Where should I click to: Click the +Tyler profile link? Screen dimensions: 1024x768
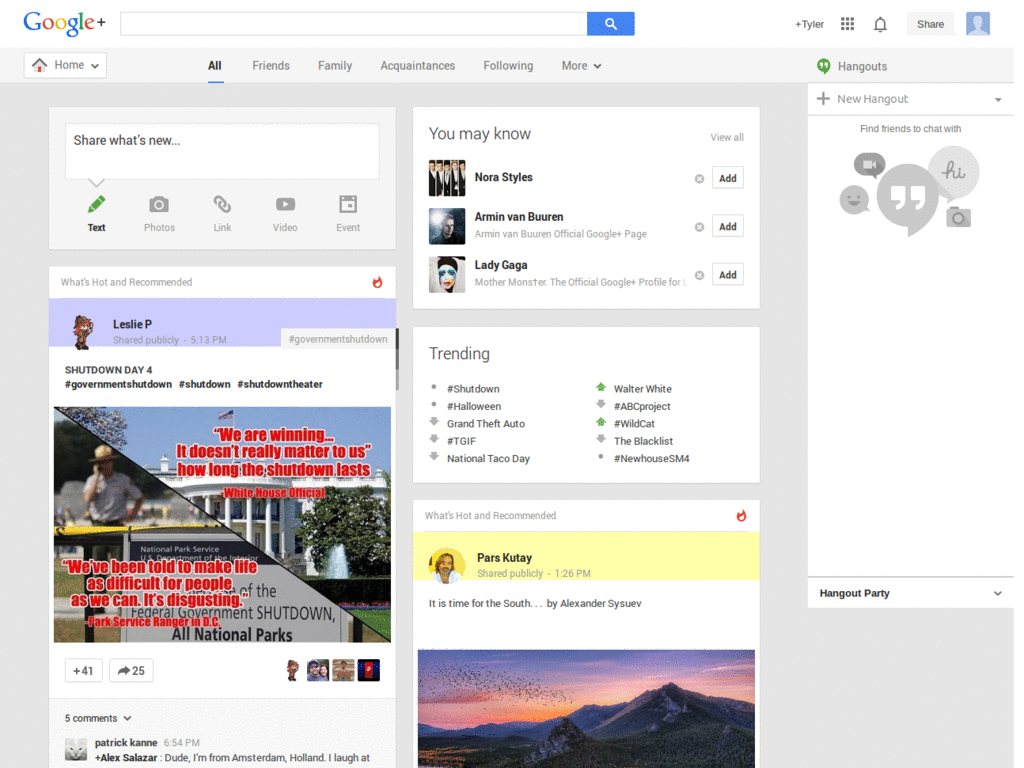tap(809, 24)
